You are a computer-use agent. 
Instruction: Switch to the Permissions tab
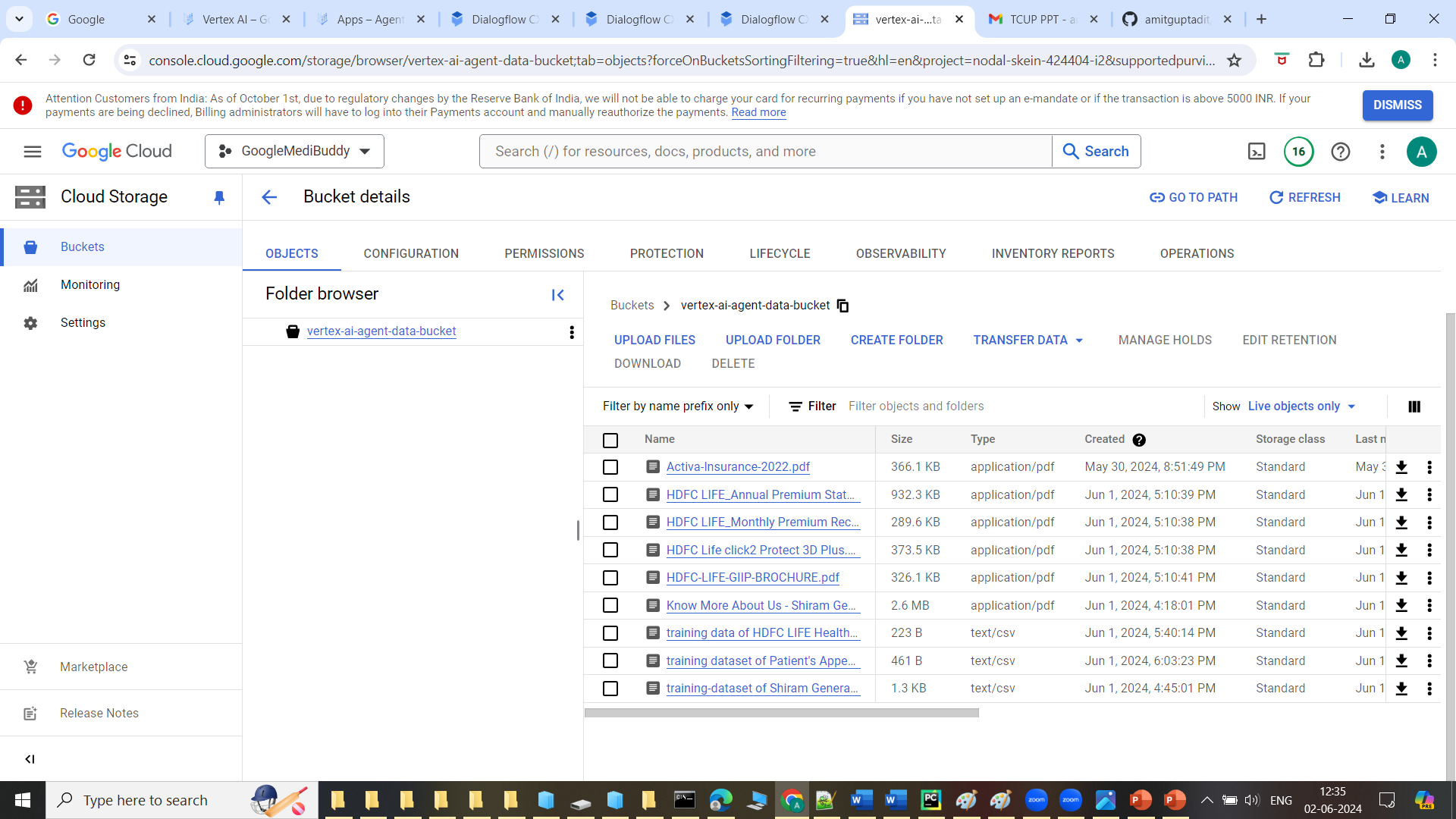click(x=544, y=254)
